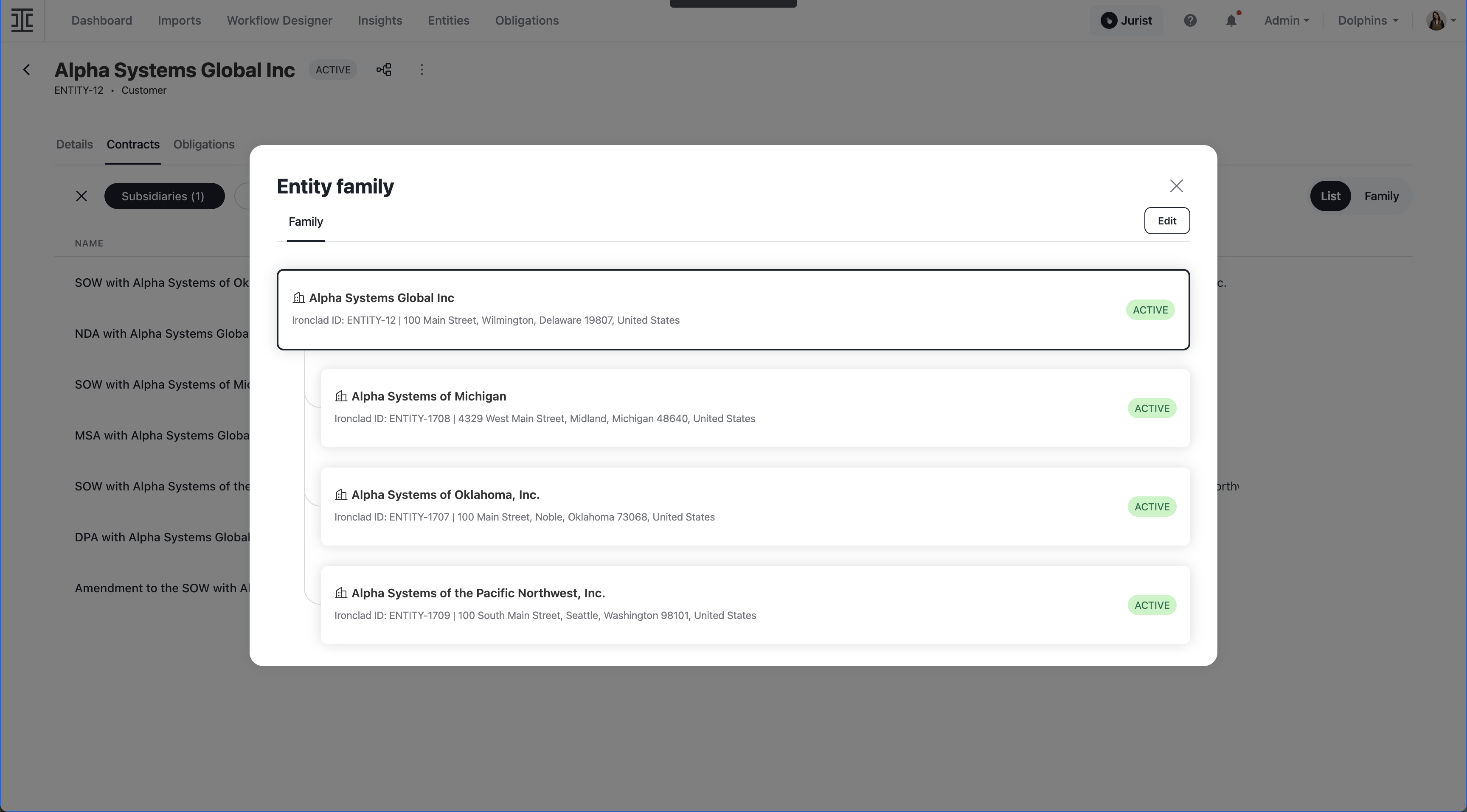This screenshot has width=1467, height=812.
Task: Click the user avatar photo
Action: [1436, 20]
